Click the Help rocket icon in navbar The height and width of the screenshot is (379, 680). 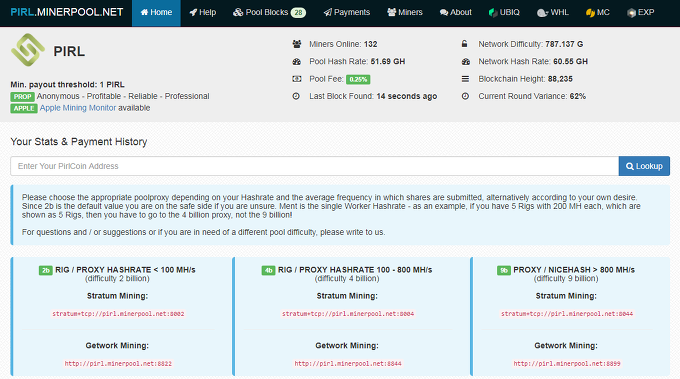[193, 13]
